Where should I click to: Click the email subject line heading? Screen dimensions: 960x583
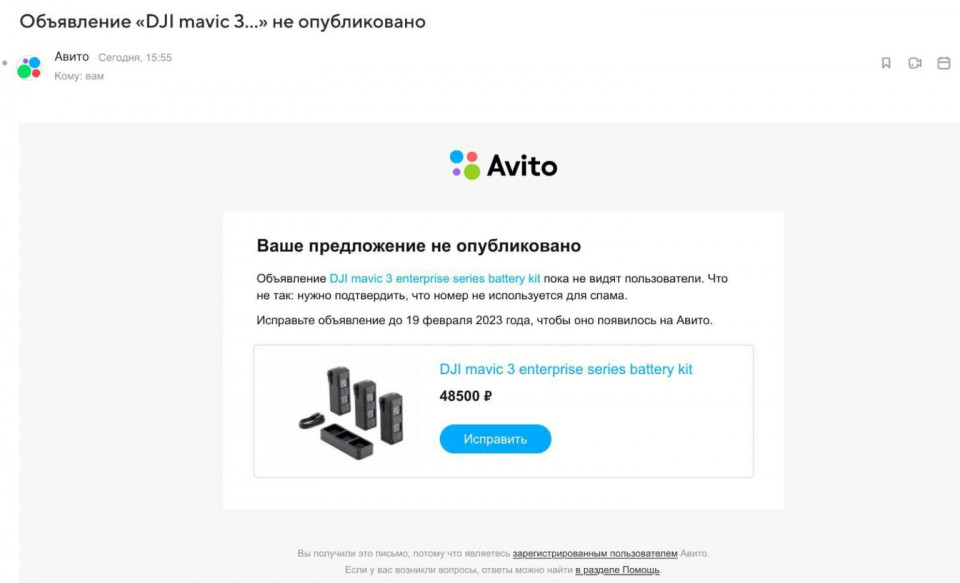pos(222,21)
